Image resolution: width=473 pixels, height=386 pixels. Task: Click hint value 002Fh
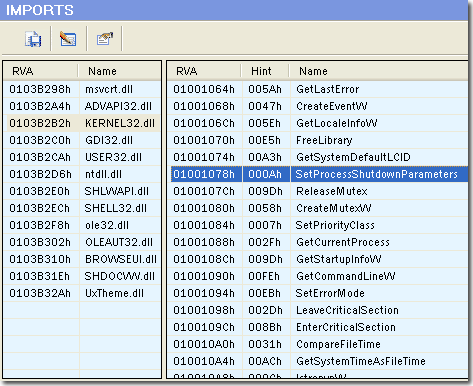(265, 242)
